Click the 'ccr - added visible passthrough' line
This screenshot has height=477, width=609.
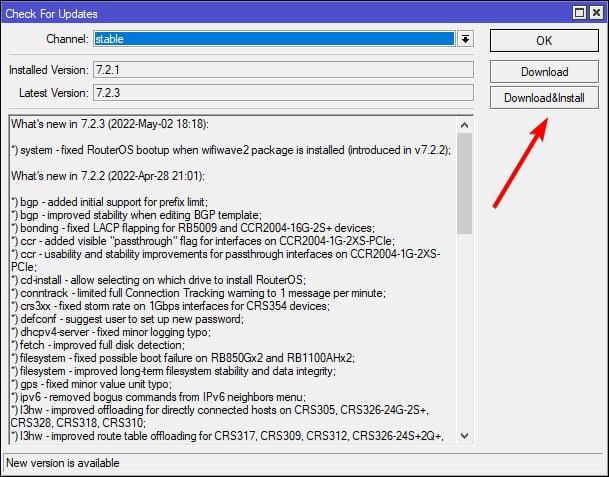(x=203, y=241)
